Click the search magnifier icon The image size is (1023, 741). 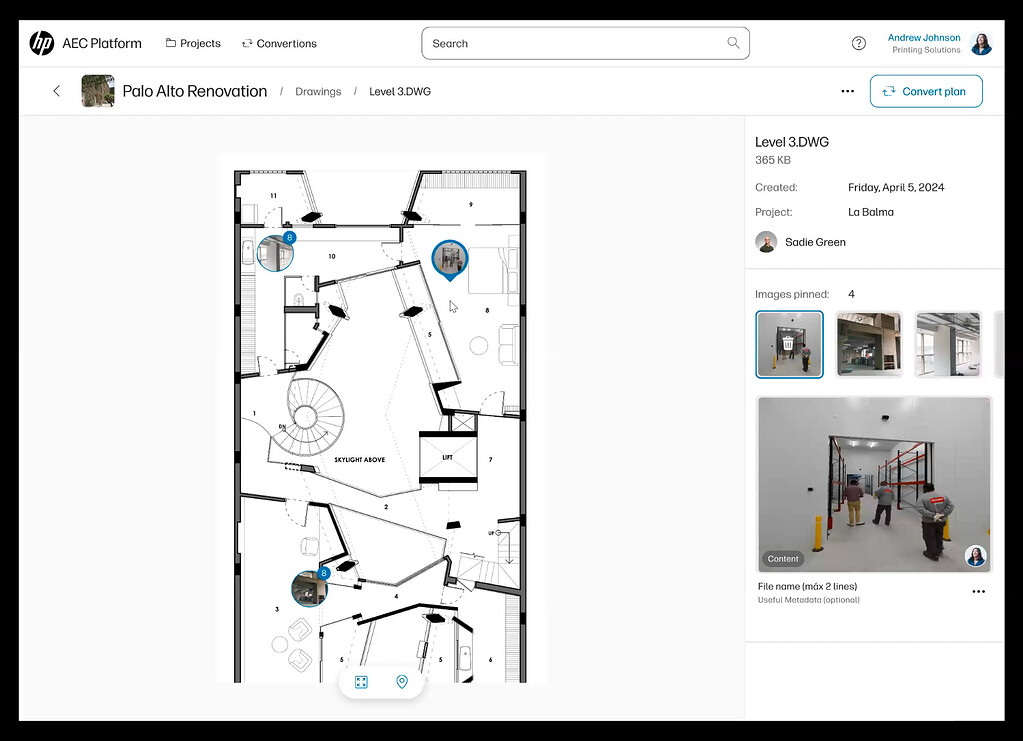click(733, 43)
